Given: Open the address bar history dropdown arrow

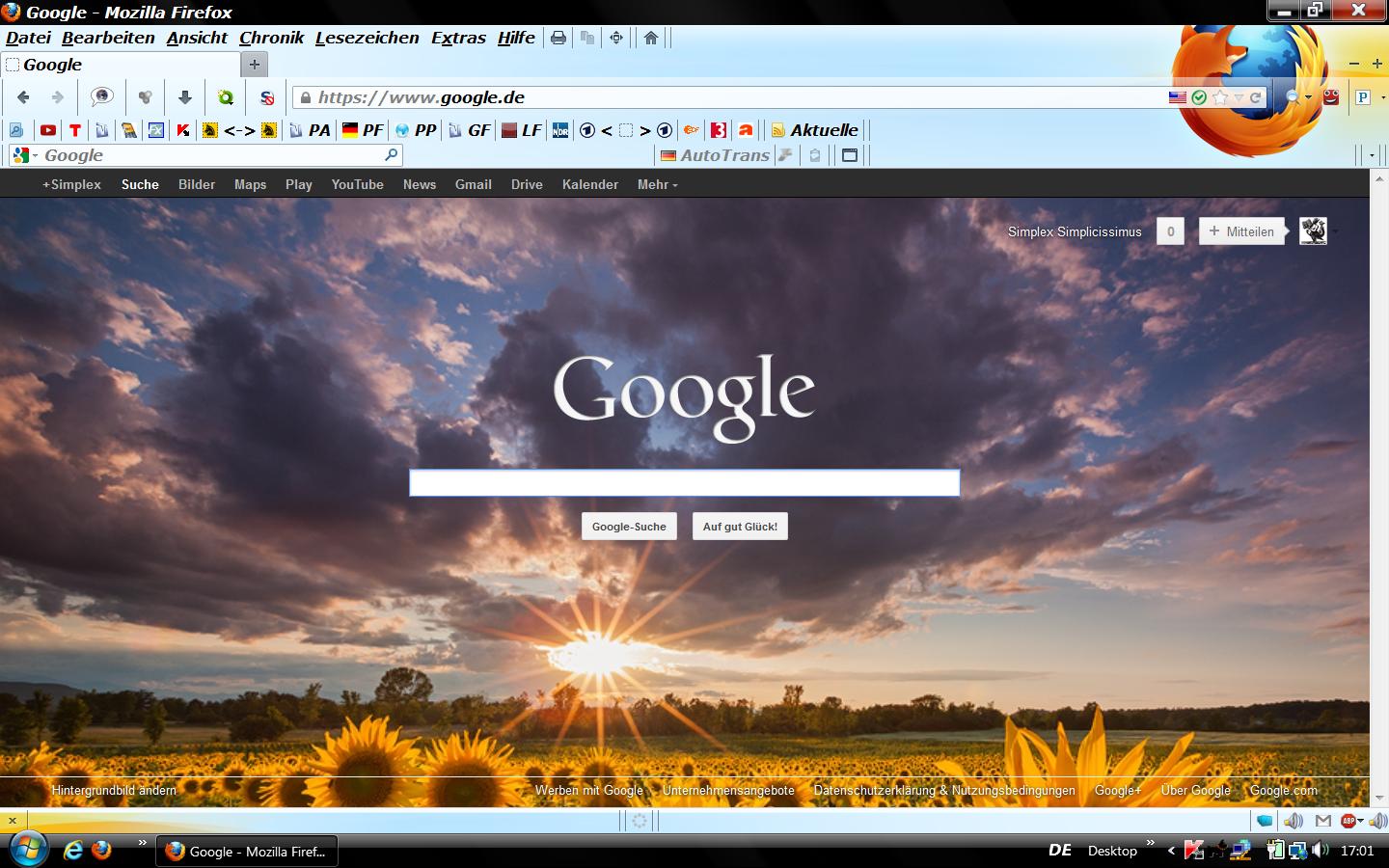Looking at the screenshot, I should coord(1239,97).
